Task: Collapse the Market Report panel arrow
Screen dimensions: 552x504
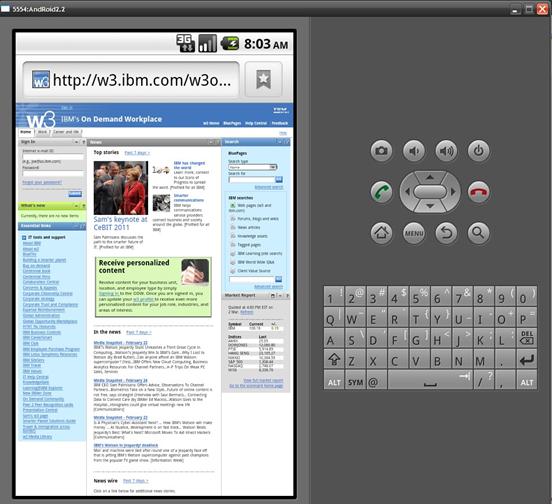Action: coord(281,296)
